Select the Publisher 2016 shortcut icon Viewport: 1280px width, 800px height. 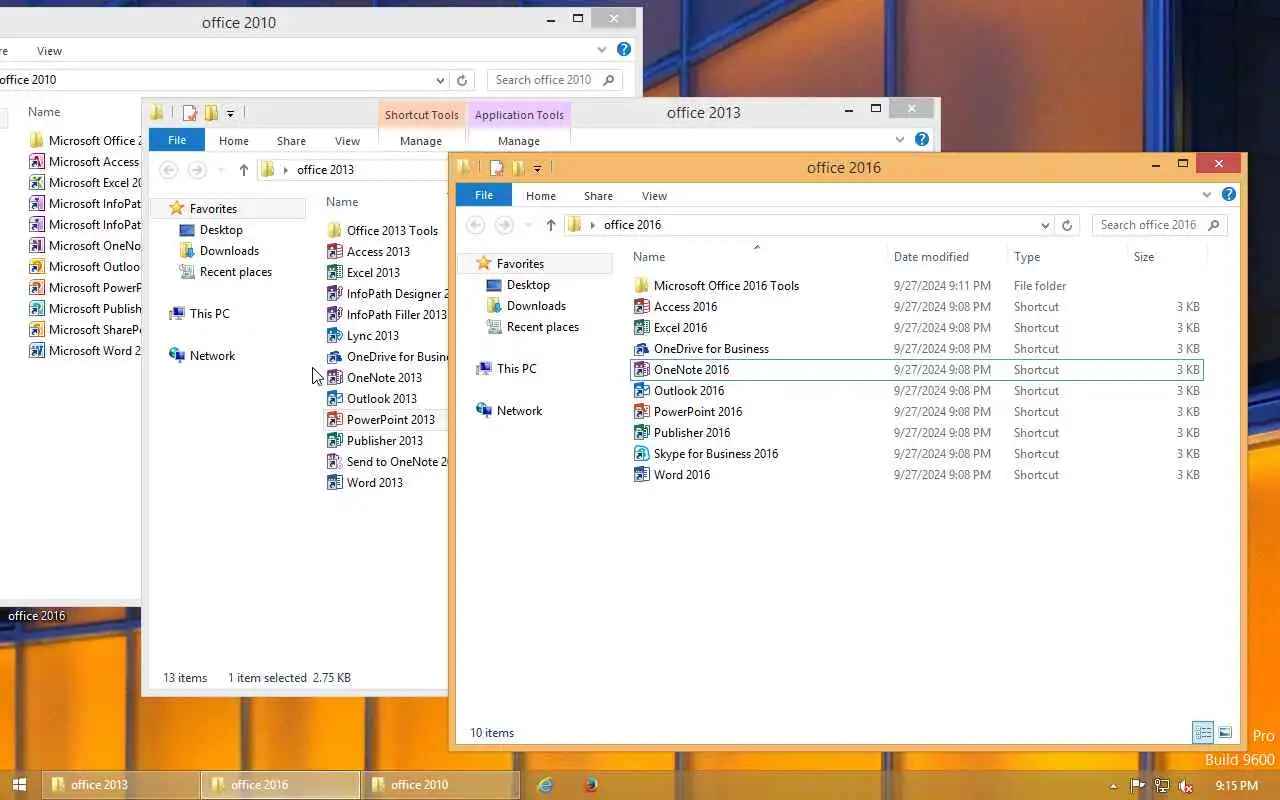tap(642, 433)
